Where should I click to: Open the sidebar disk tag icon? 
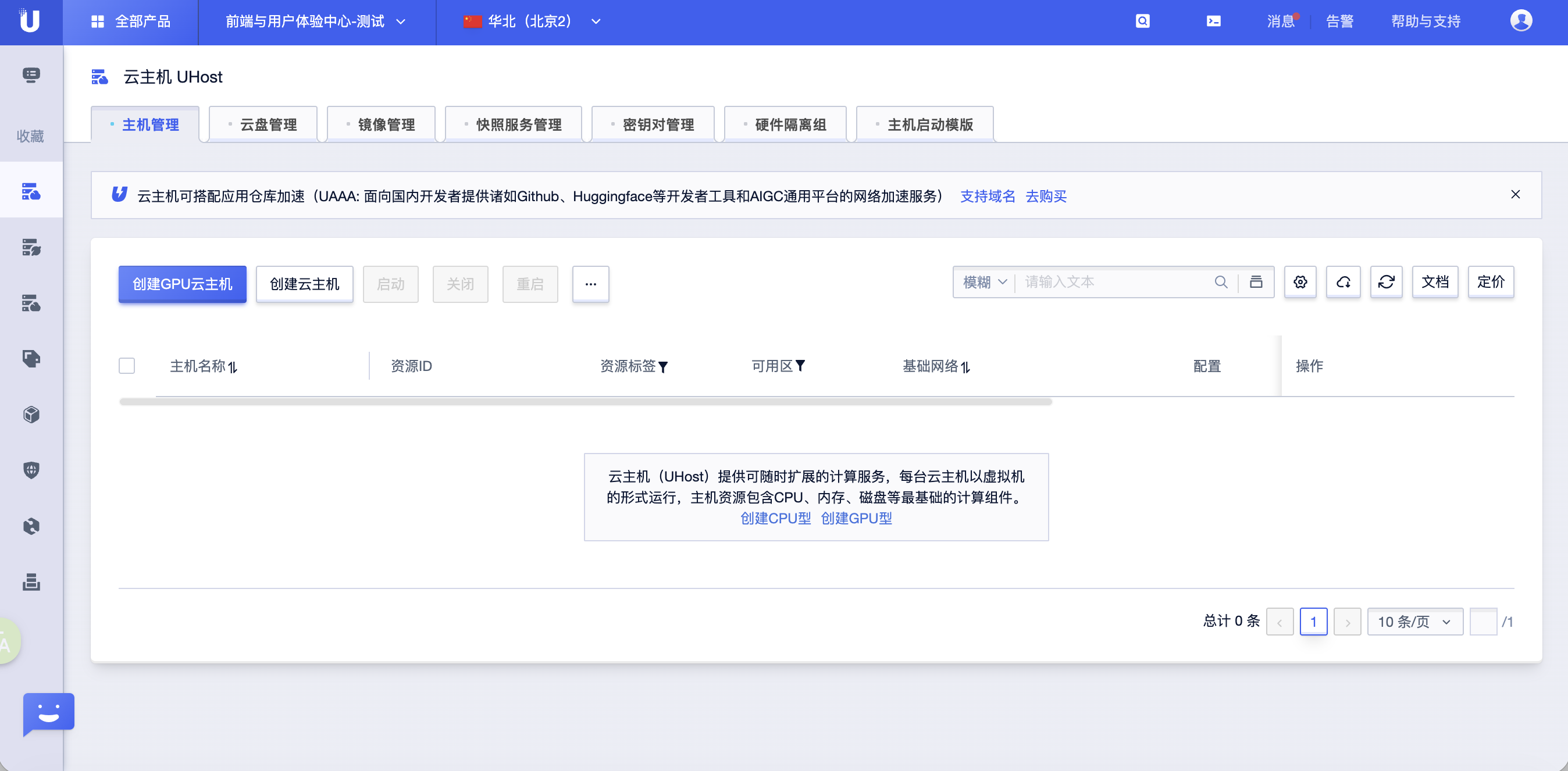tap(31, 358)
